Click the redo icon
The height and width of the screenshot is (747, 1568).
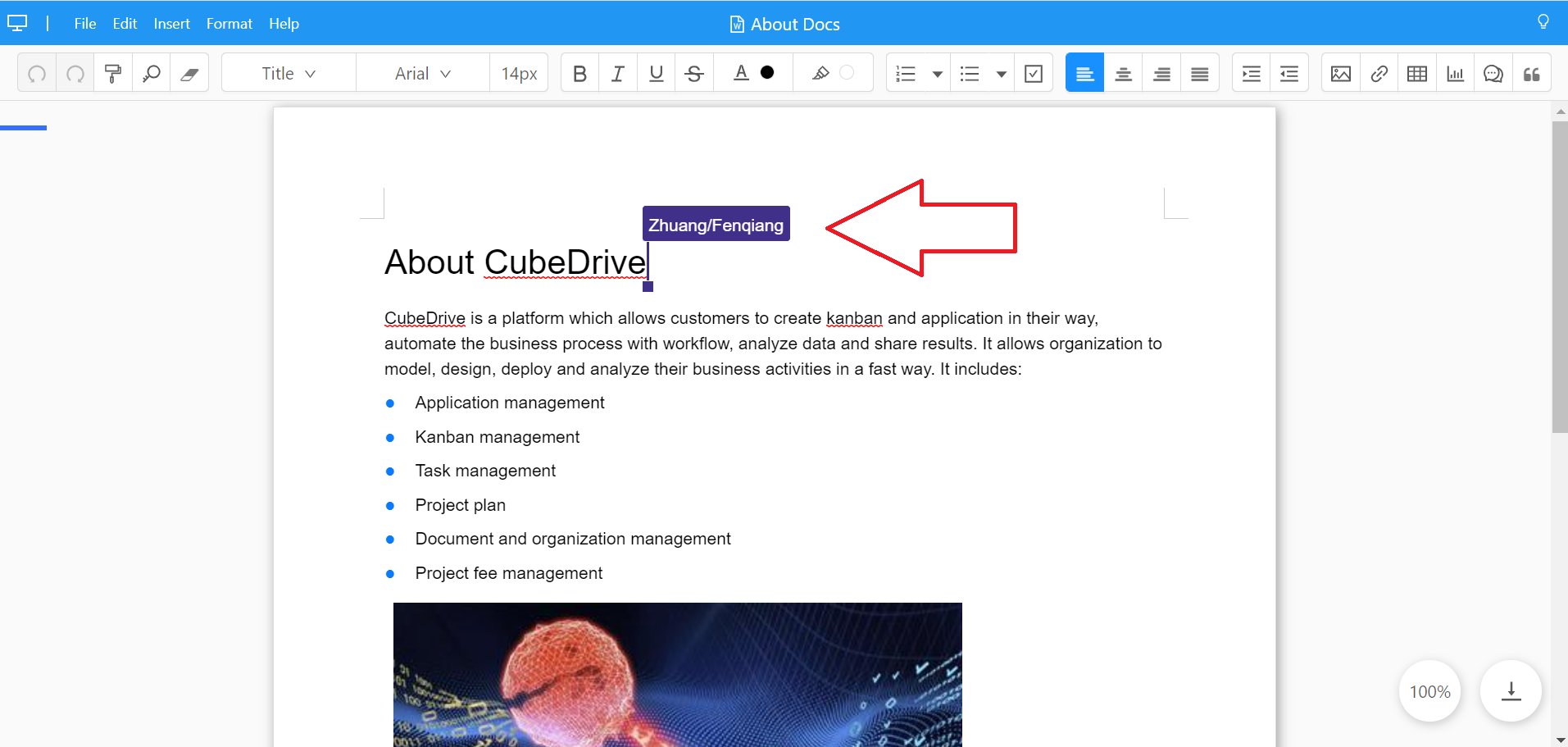pos(75,74)
